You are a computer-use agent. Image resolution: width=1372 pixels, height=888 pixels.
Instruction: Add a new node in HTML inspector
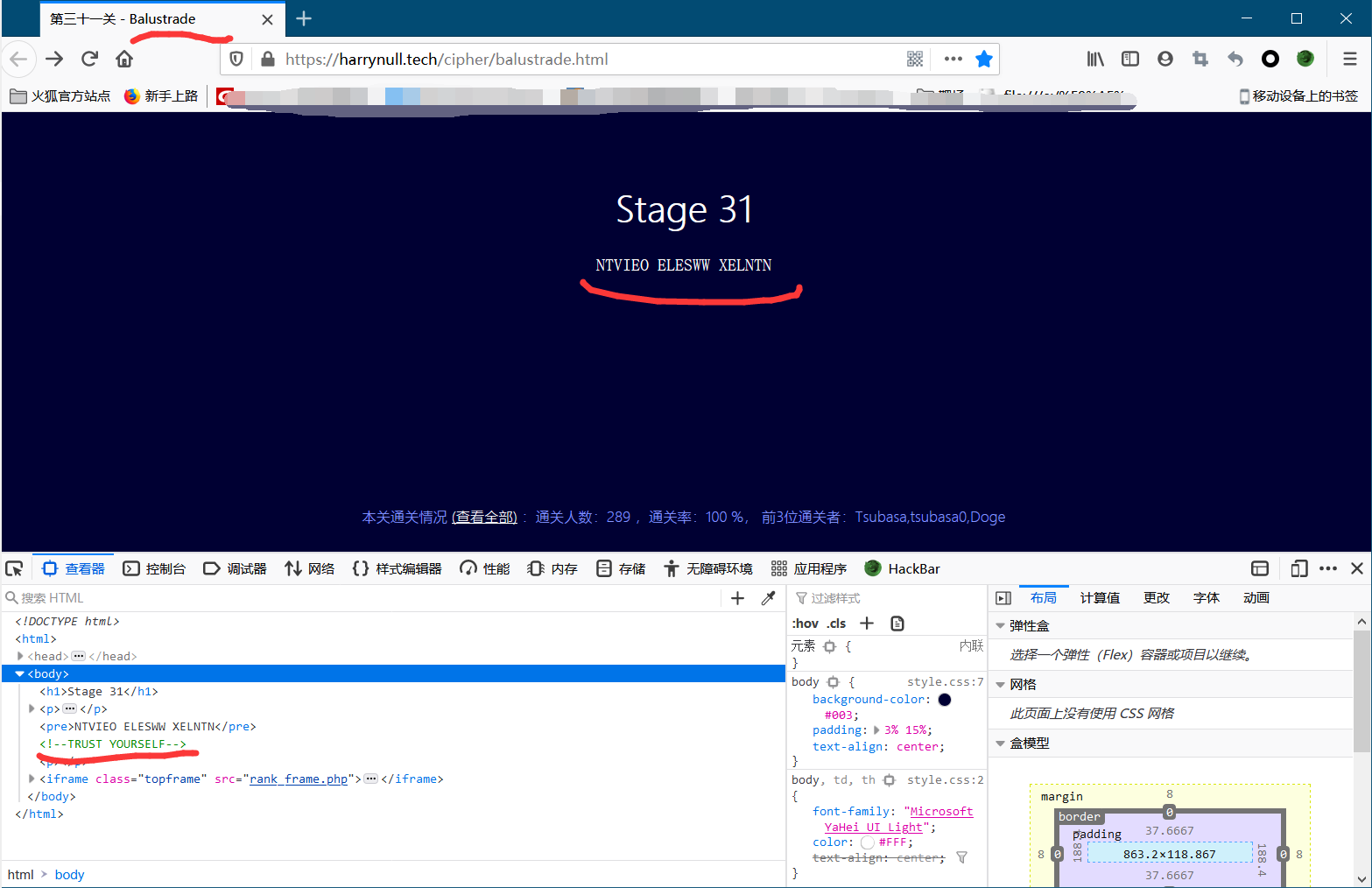[737, 598]
